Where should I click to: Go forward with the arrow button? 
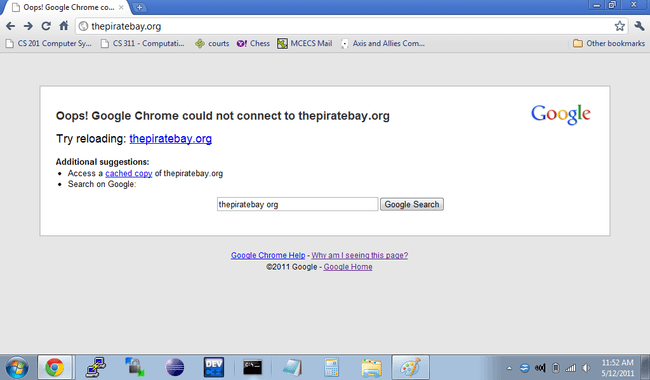28,26
